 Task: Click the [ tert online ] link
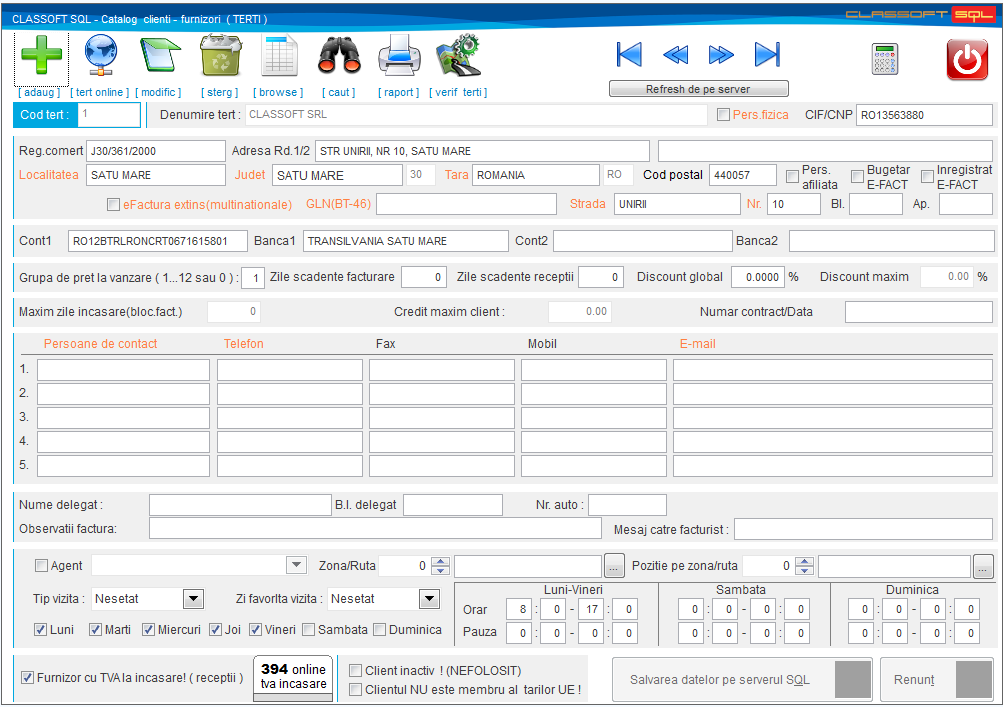click(x=99, y=92)
